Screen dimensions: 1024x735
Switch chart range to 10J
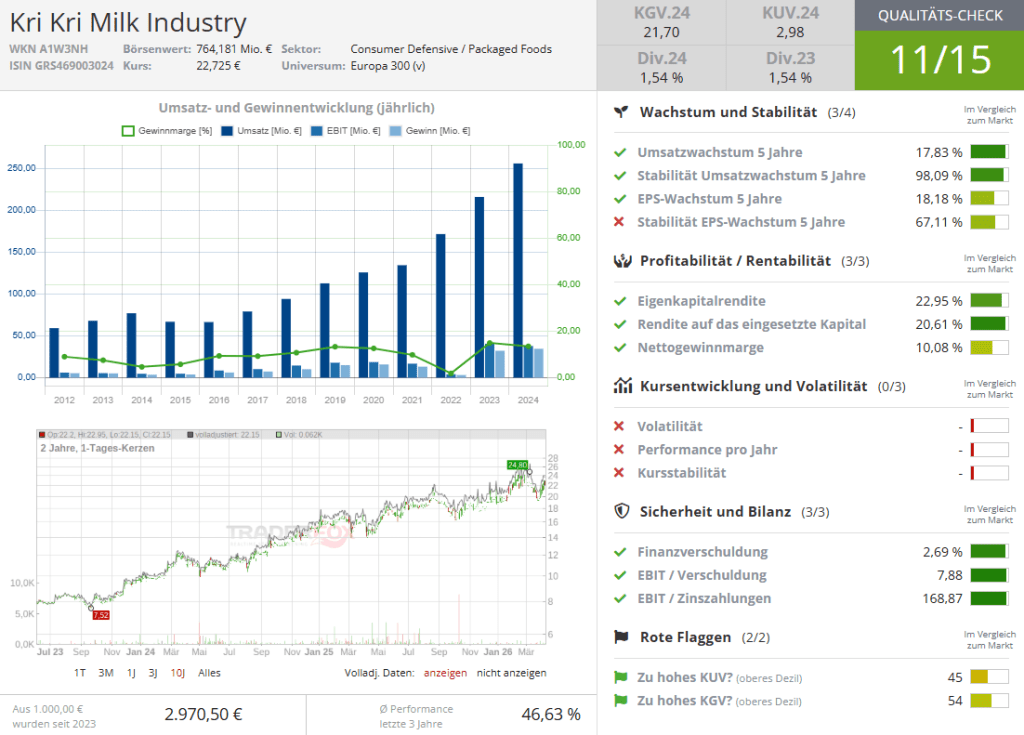point(178,673)
